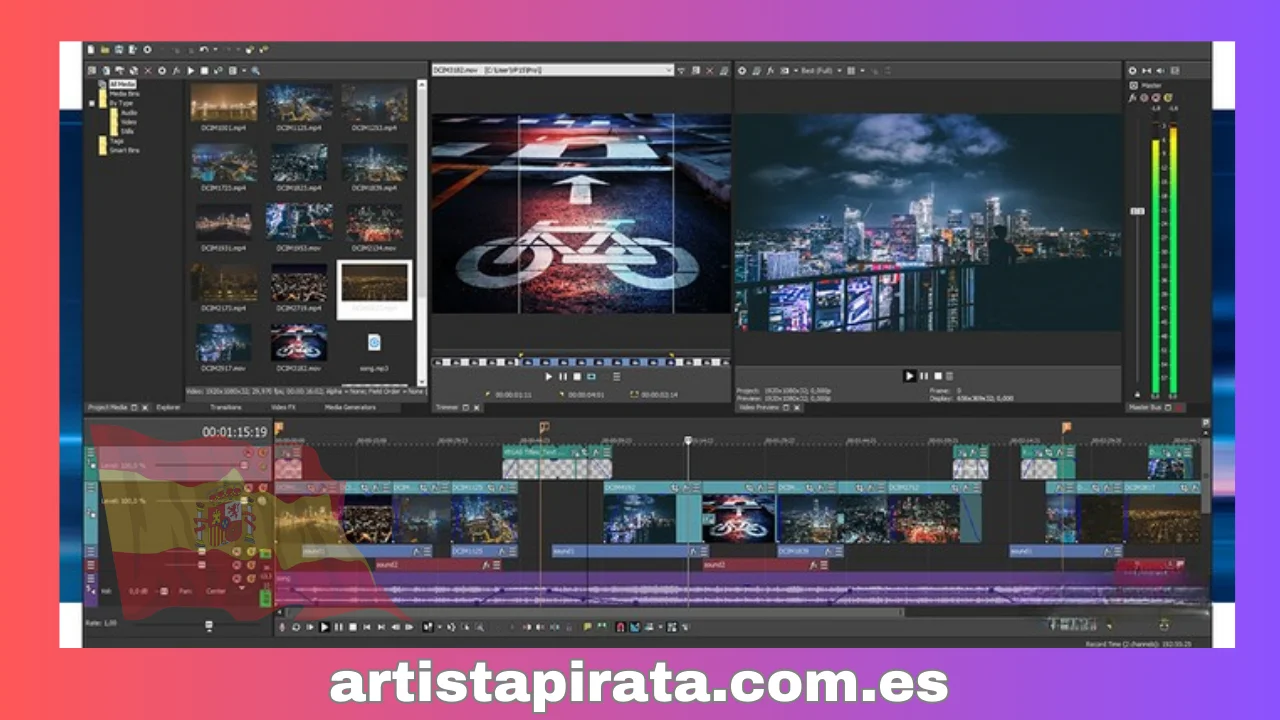Open the Master FX icon
The height and width of the screenshot is (720, 1280).
coord(1133,97)
